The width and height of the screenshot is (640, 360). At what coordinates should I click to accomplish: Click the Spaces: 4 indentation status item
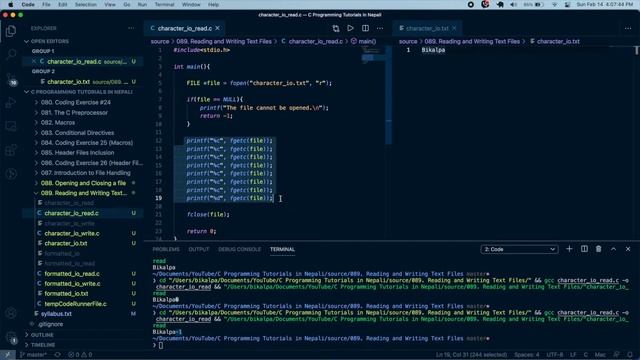527,355
